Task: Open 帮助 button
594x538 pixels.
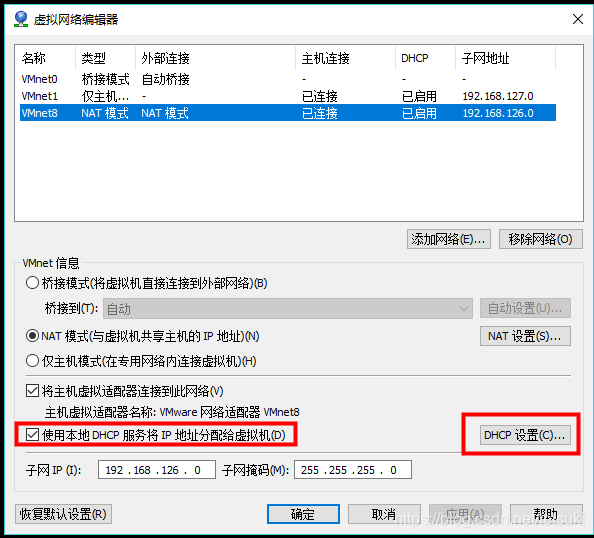Action: point(546,514)
